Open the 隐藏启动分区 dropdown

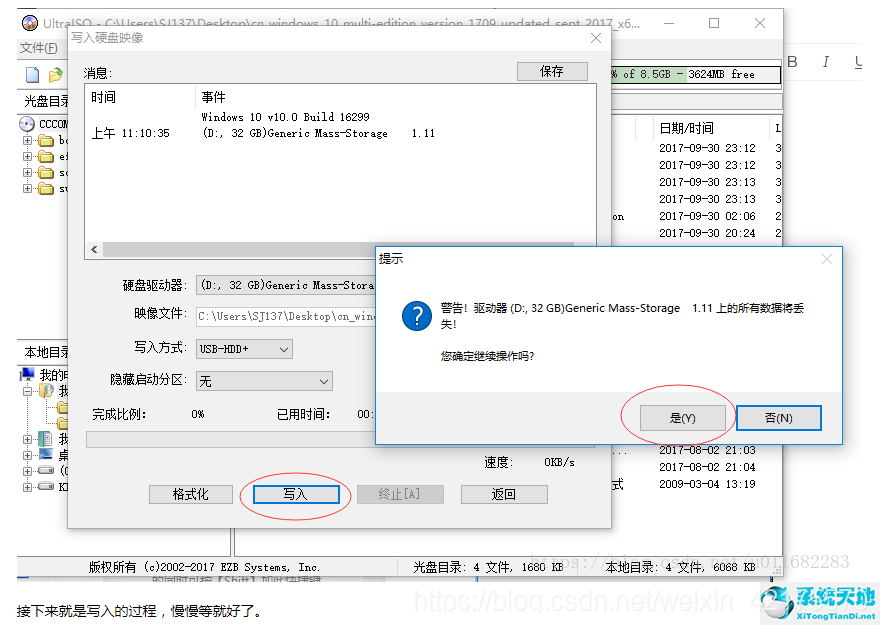[264, 381]
